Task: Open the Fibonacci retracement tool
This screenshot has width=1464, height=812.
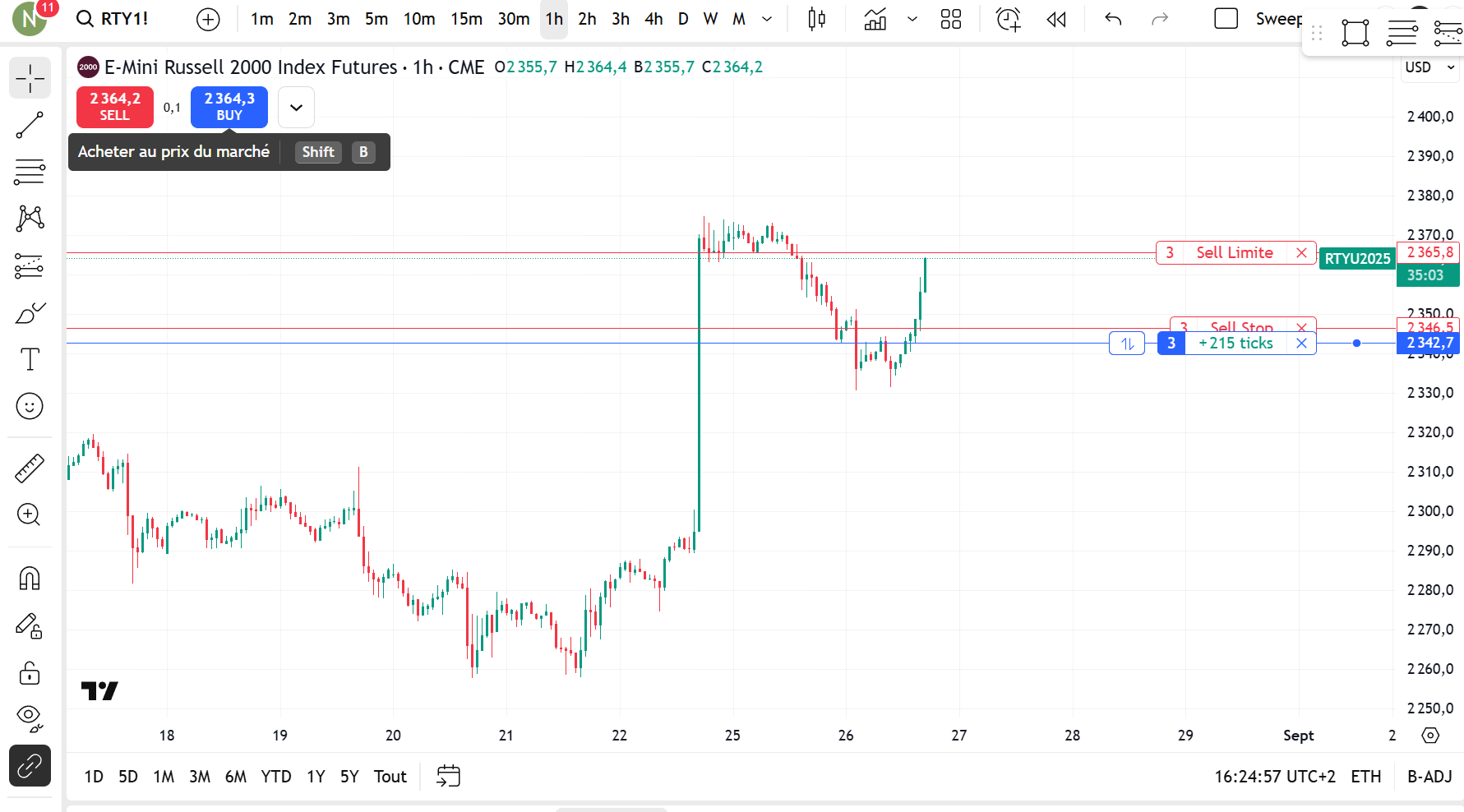Action: click(x=30, y=172)
